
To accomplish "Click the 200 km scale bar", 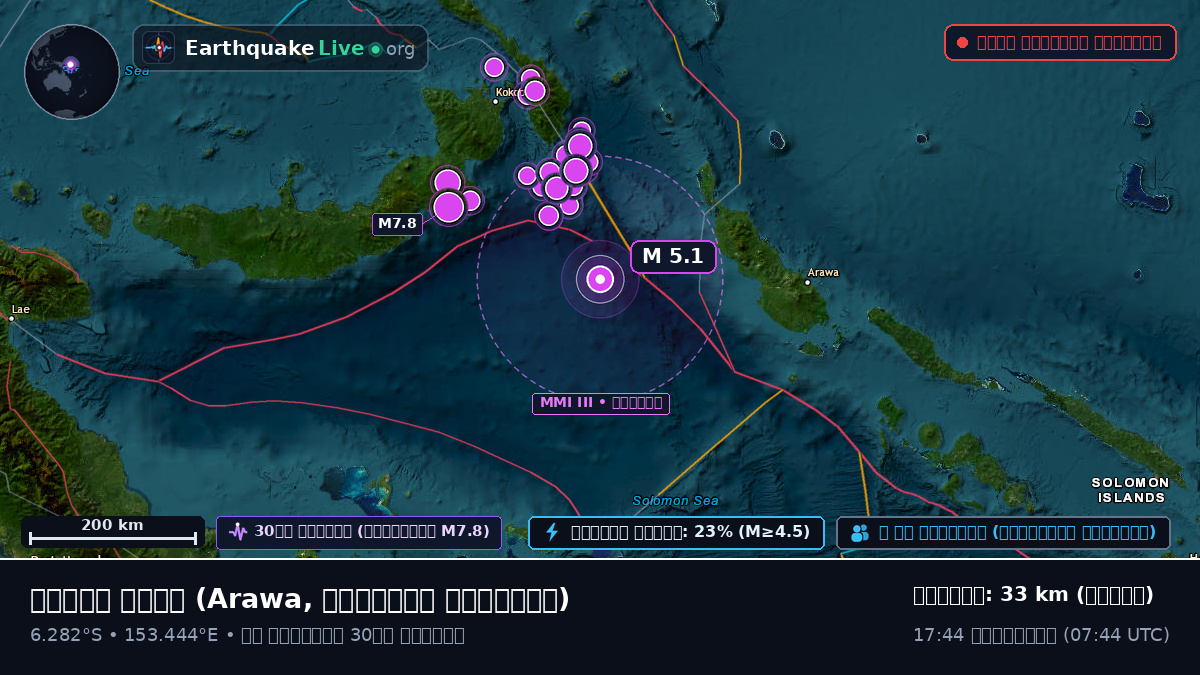I will 112,532.
